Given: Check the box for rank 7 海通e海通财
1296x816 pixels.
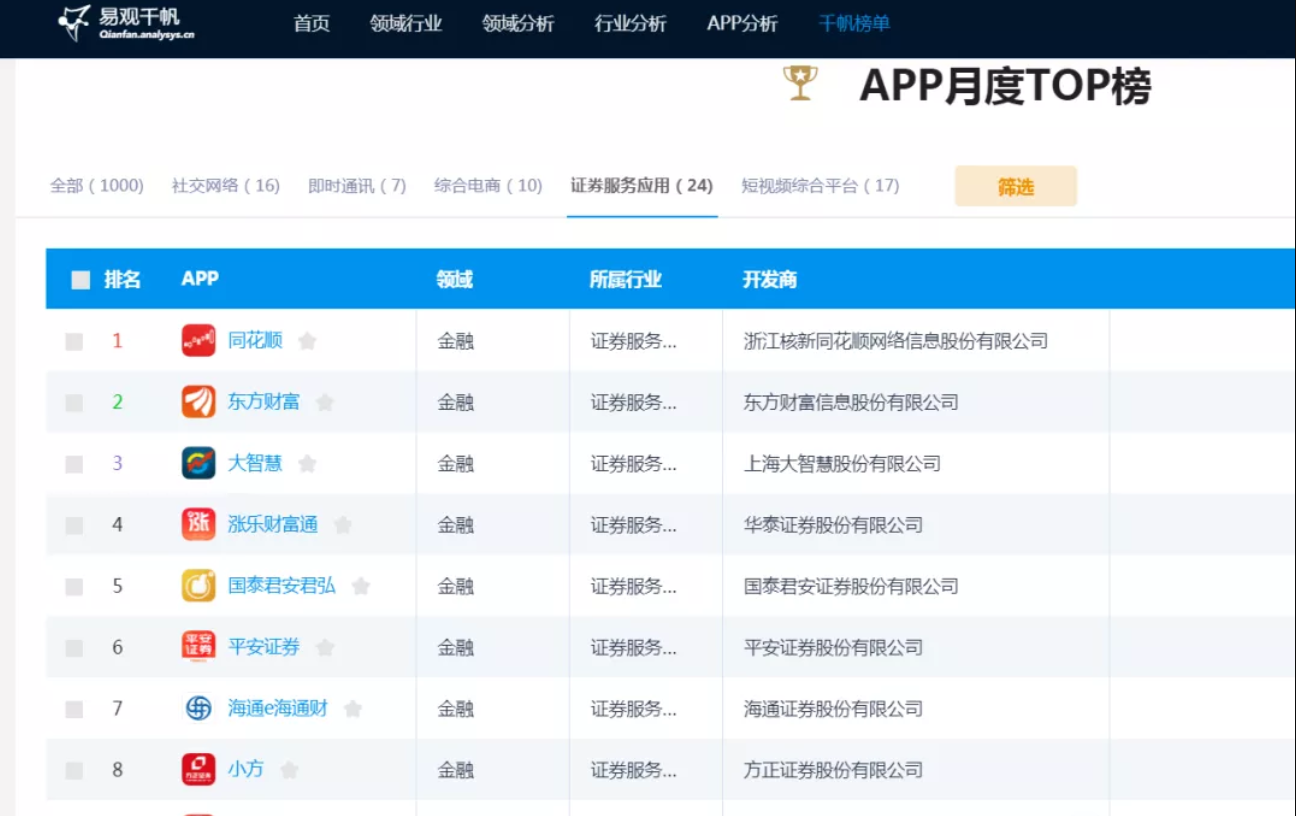Looking at the screenshot, I should (74, 709).
